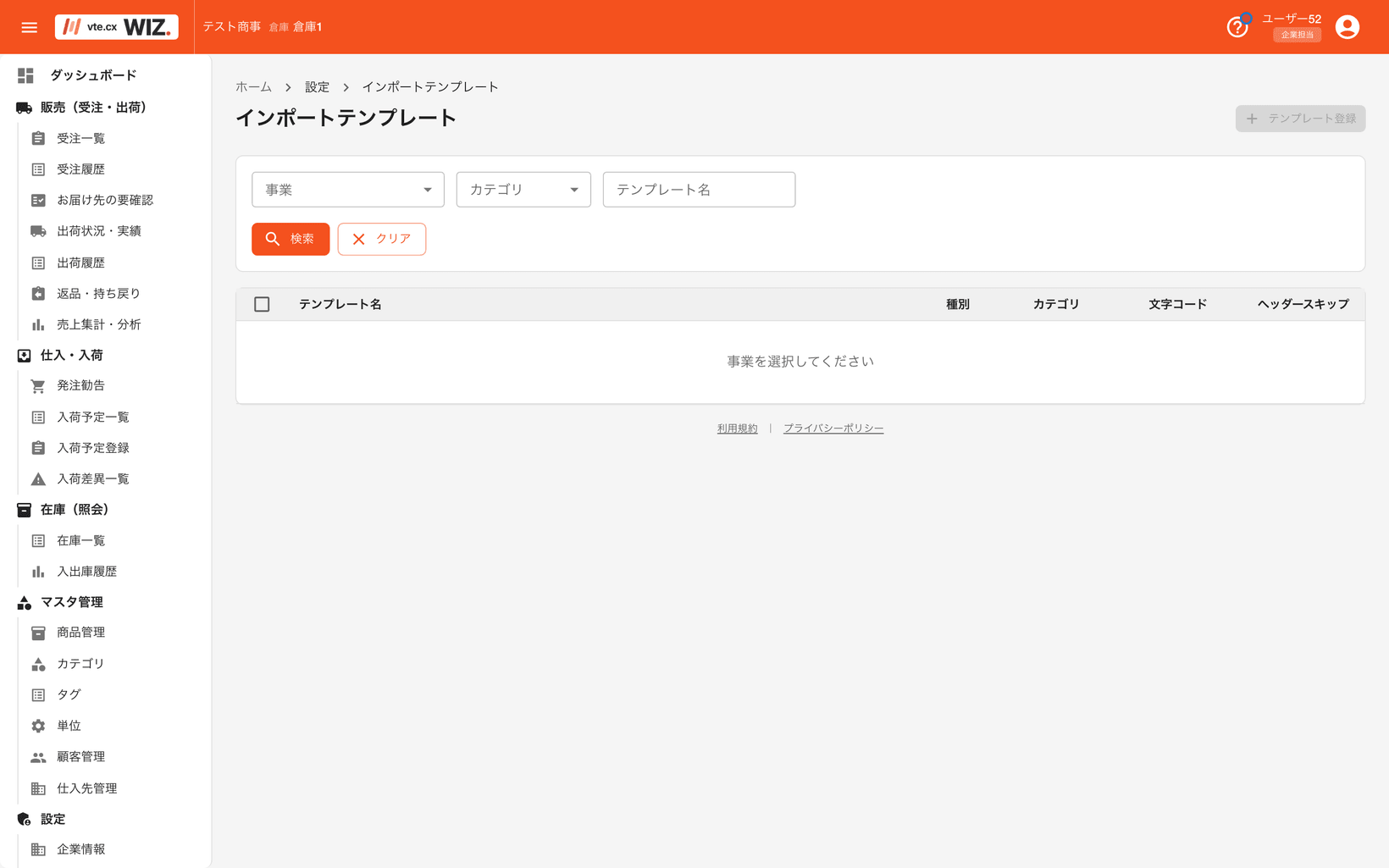
Task: Collapse the 仕入・入荷 section
Action: 72,355
